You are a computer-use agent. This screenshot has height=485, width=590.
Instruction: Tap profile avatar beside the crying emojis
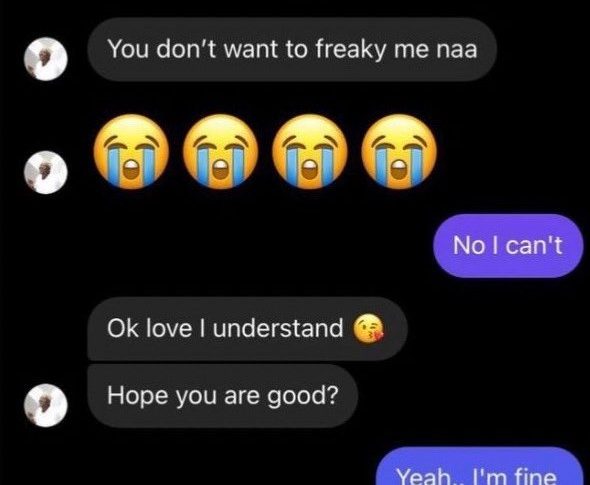[46, 172]
